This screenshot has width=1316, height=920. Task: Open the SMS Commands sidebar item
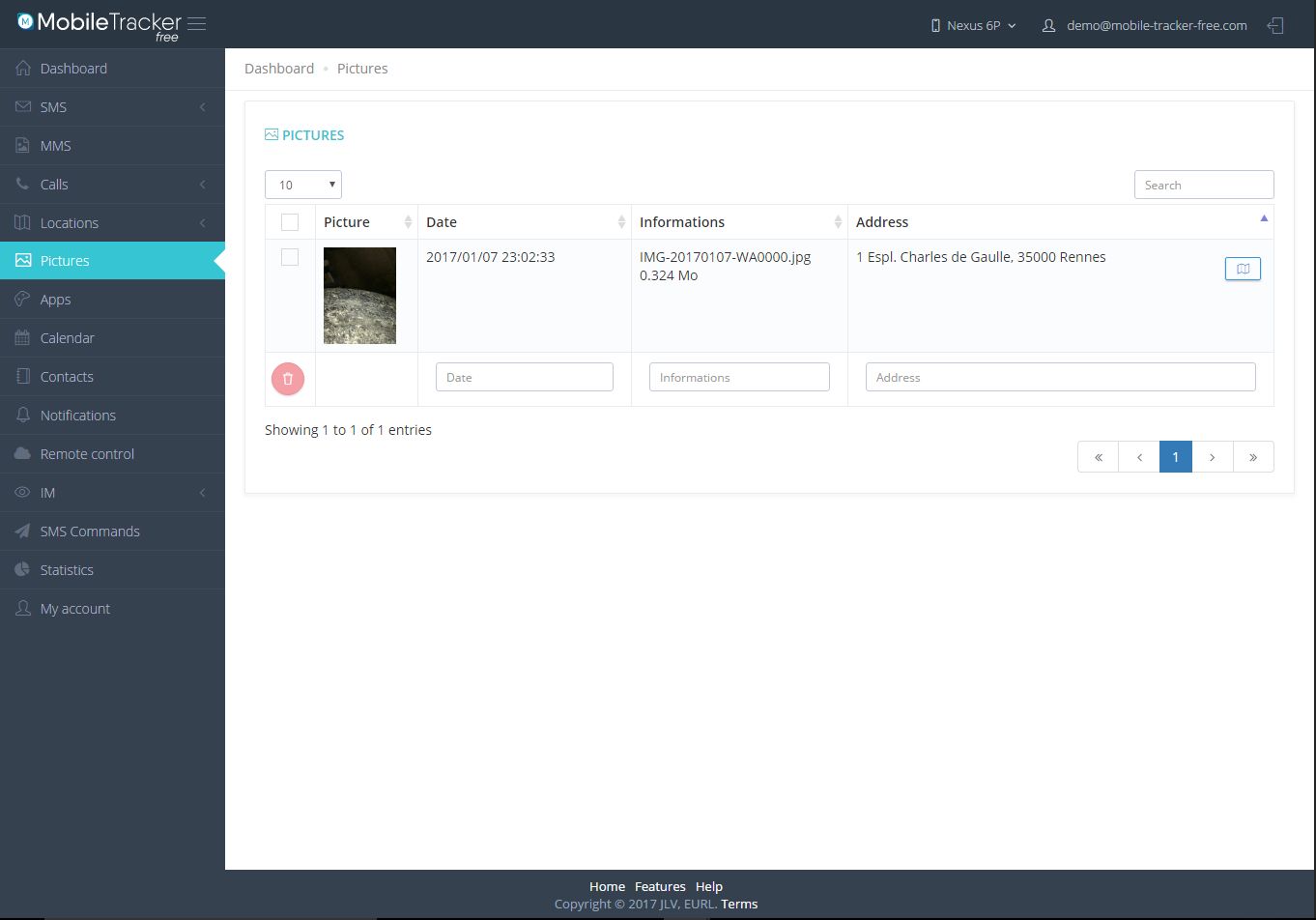pyautogui.click(x=112, y=532)
